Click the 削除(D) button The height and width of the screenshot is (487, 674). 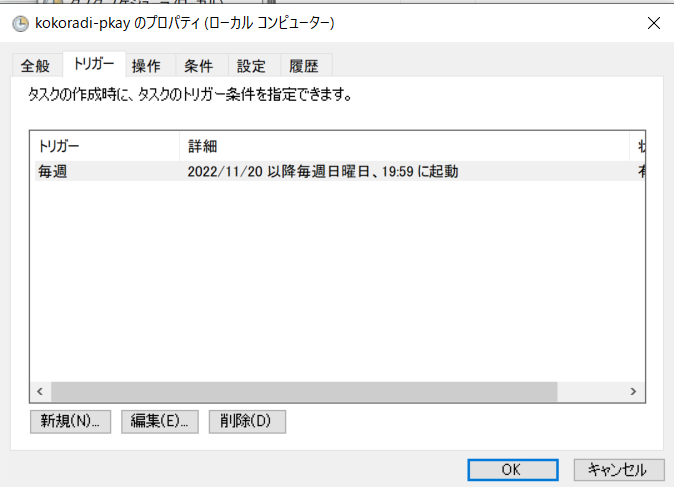(247, 421)
